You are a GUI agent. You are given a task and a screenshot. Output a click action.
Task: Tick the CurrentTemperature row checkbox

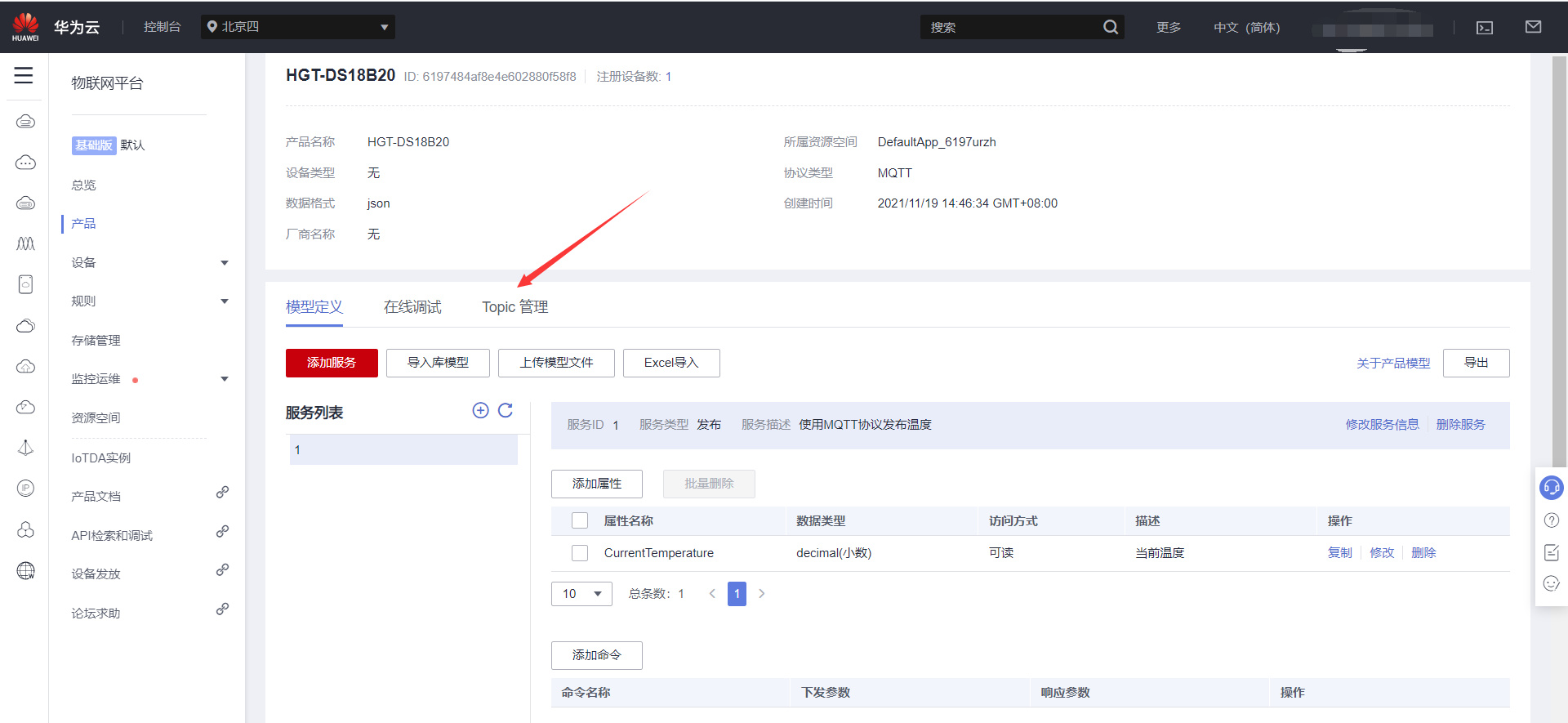click(580, 553)
